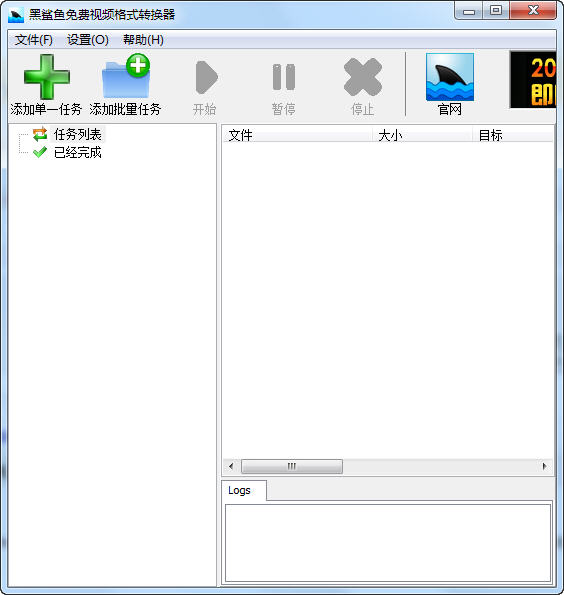Click the scrollbar left arrow
Viewport: 564px width, 595px height.
[231, 466]
